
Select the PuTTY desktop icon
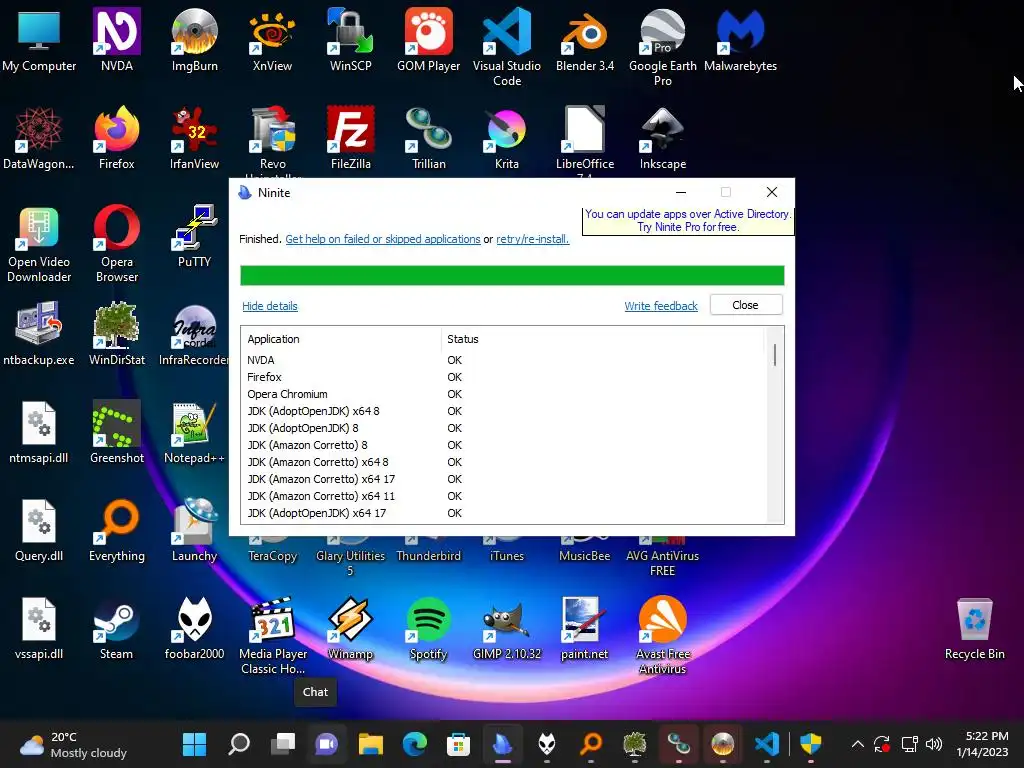click(x=195, y=236)
